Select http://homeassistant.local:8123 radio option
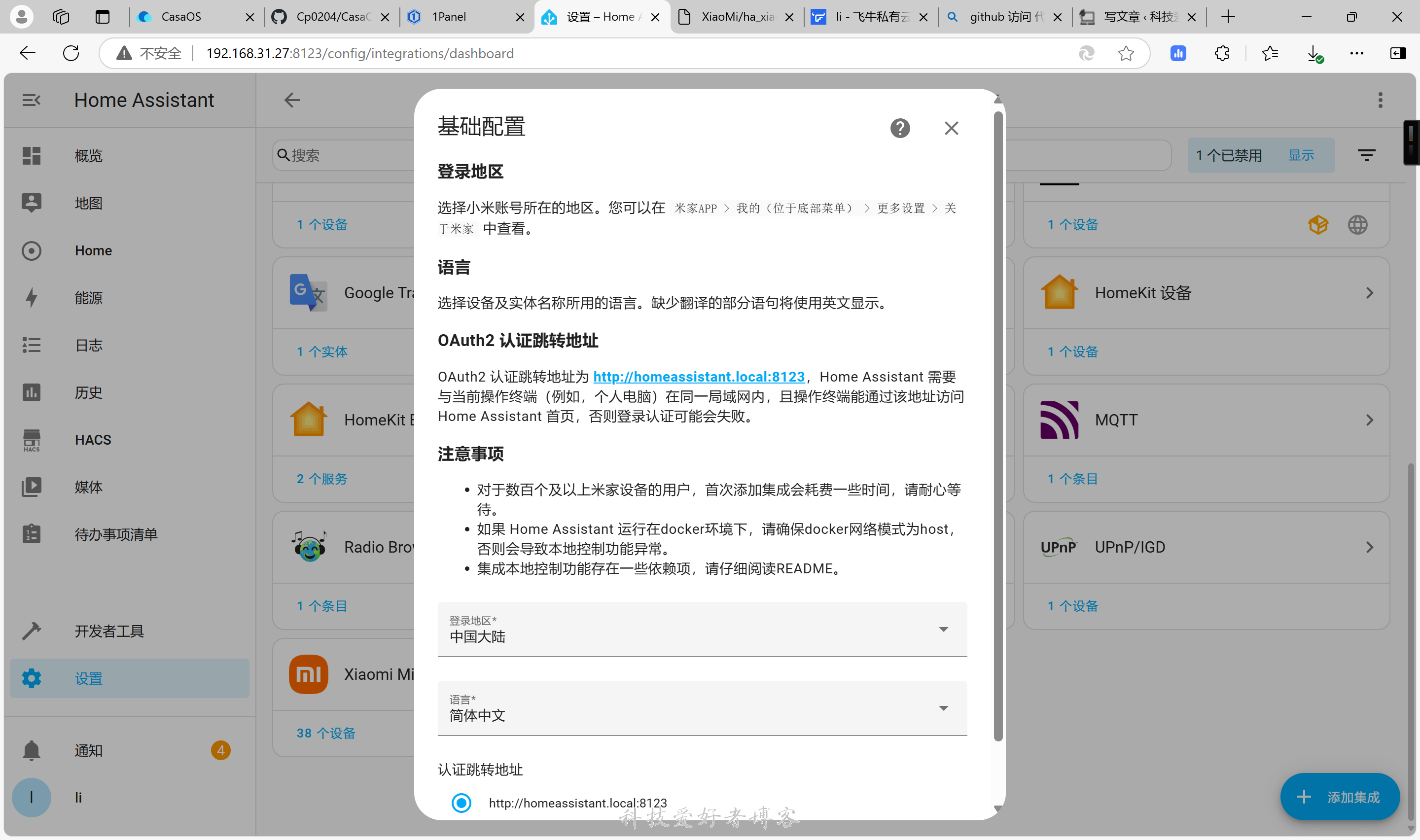Screen dimensions: 1420x840 pos(461,803)
